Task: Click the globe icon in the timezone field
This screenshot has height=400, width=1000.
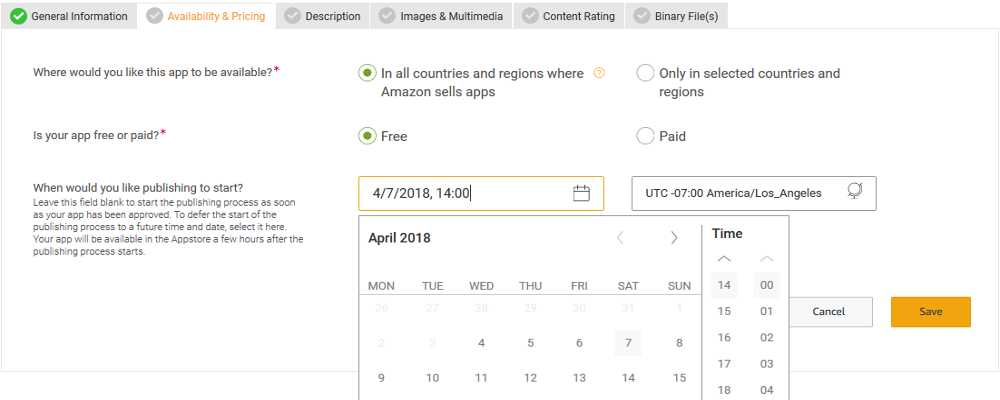Action: tap(855, 192)
